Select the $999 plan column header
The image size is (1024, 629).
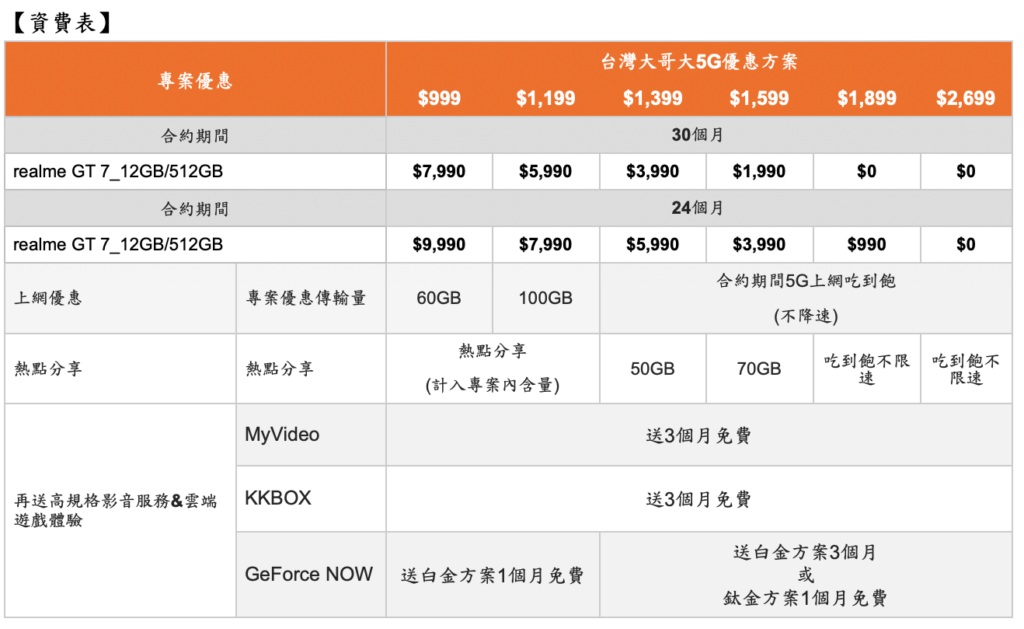point(439,98)
